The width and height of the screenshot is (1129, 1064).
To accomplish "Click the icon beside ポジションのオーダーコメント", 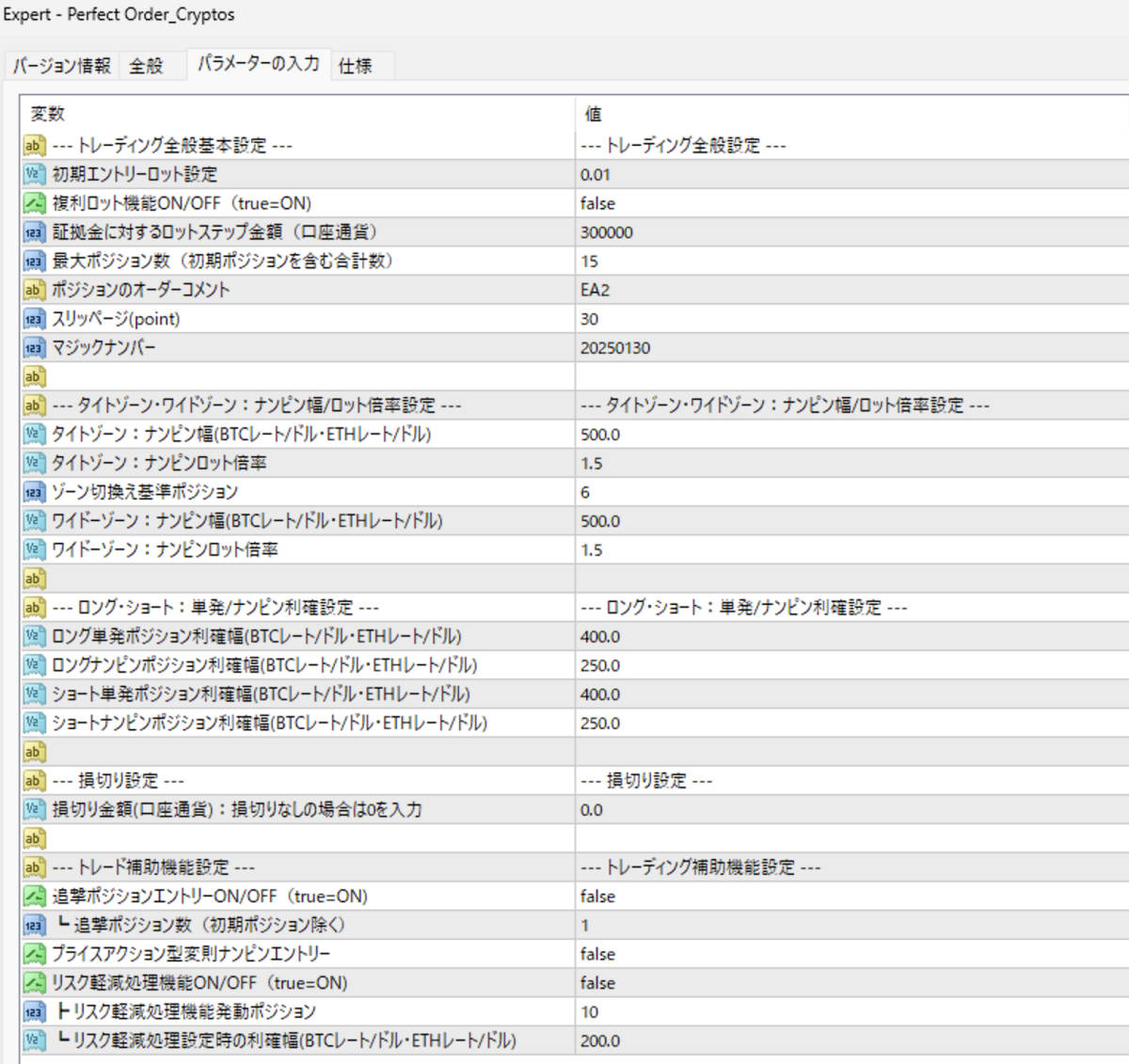I will pos(34,290).
